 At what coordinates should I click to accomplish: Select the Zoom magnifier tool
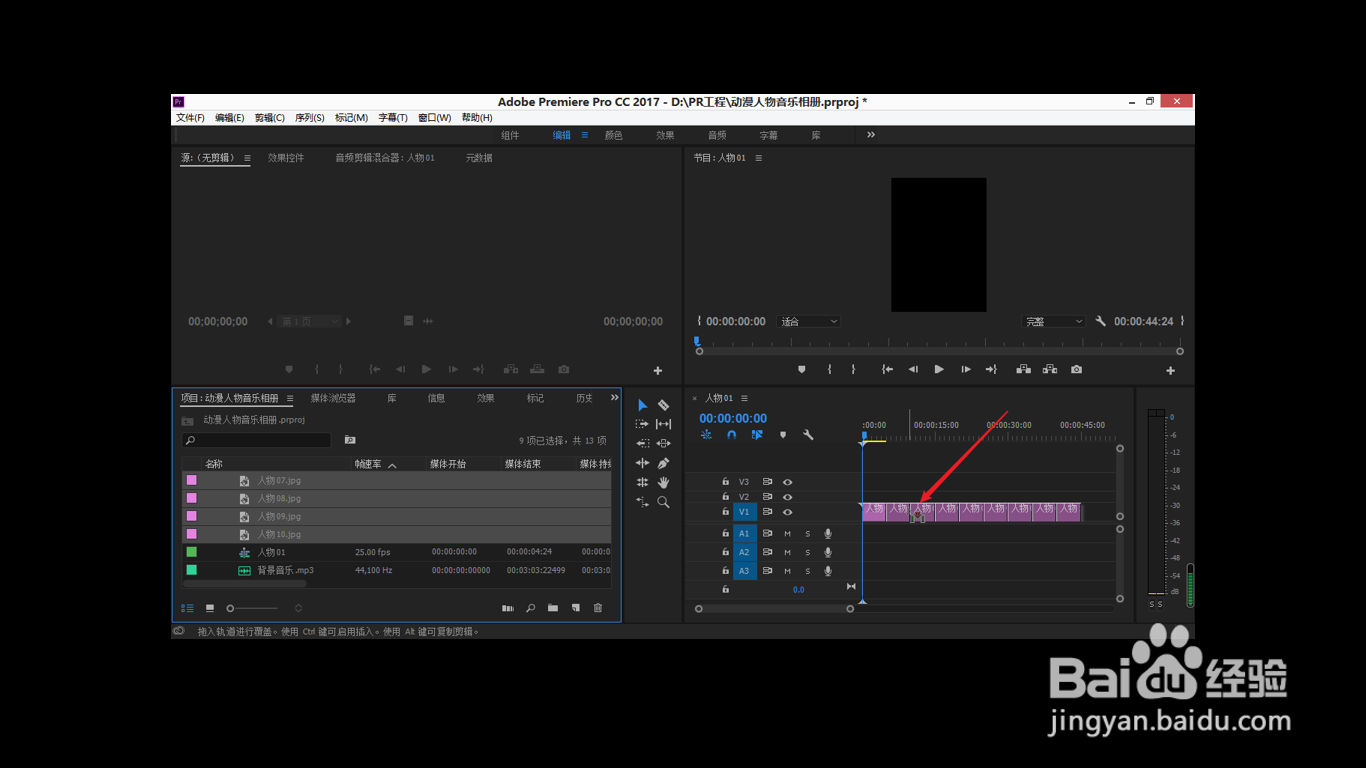[663, 502]
